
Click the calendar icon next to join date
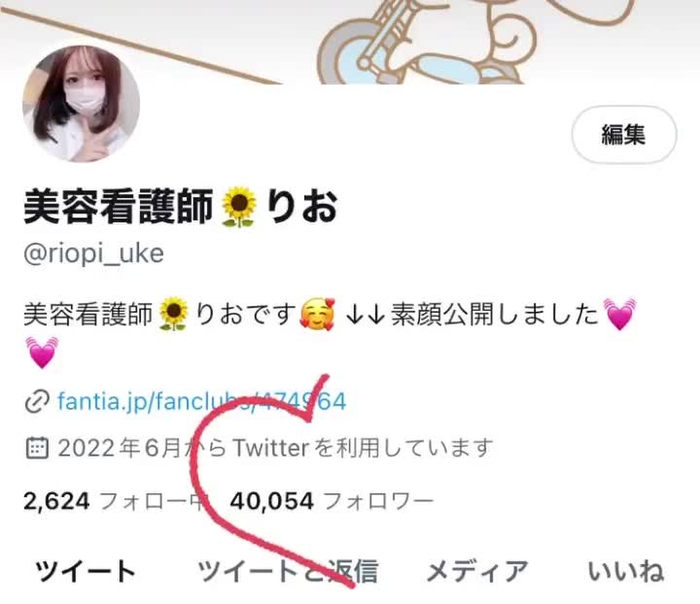pos(37,448)
